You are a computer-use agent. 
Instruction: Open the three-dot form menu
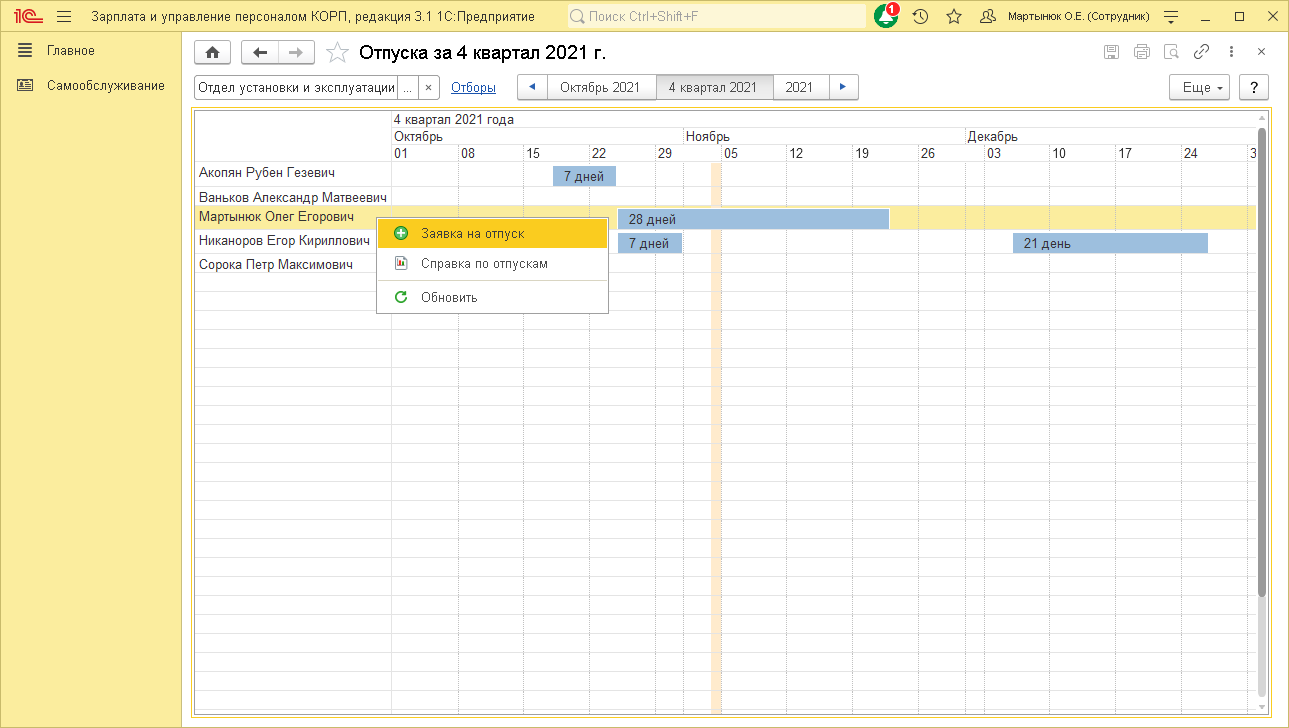(x=1231, y=52)
